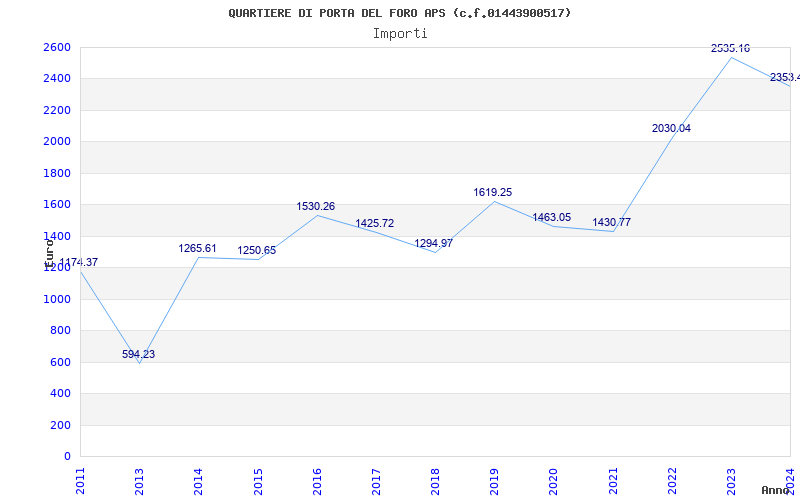Click y-axis value 400
800x500 pixels.
tap(61, 393)
